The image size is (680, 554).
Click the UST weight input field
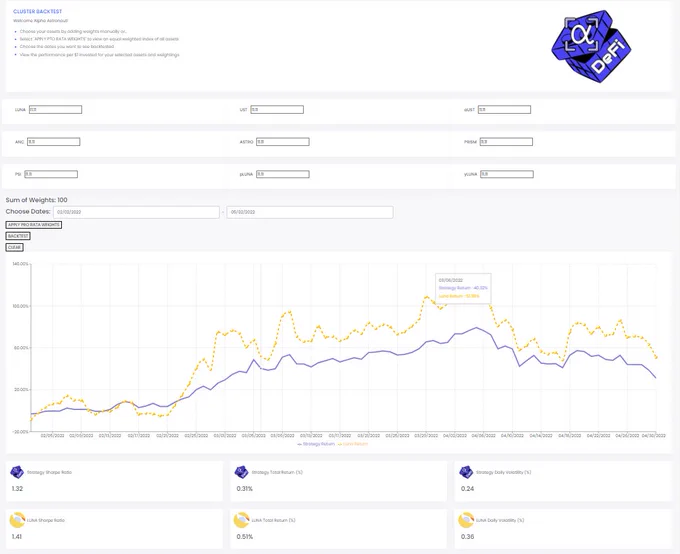[x=277, y=110]
